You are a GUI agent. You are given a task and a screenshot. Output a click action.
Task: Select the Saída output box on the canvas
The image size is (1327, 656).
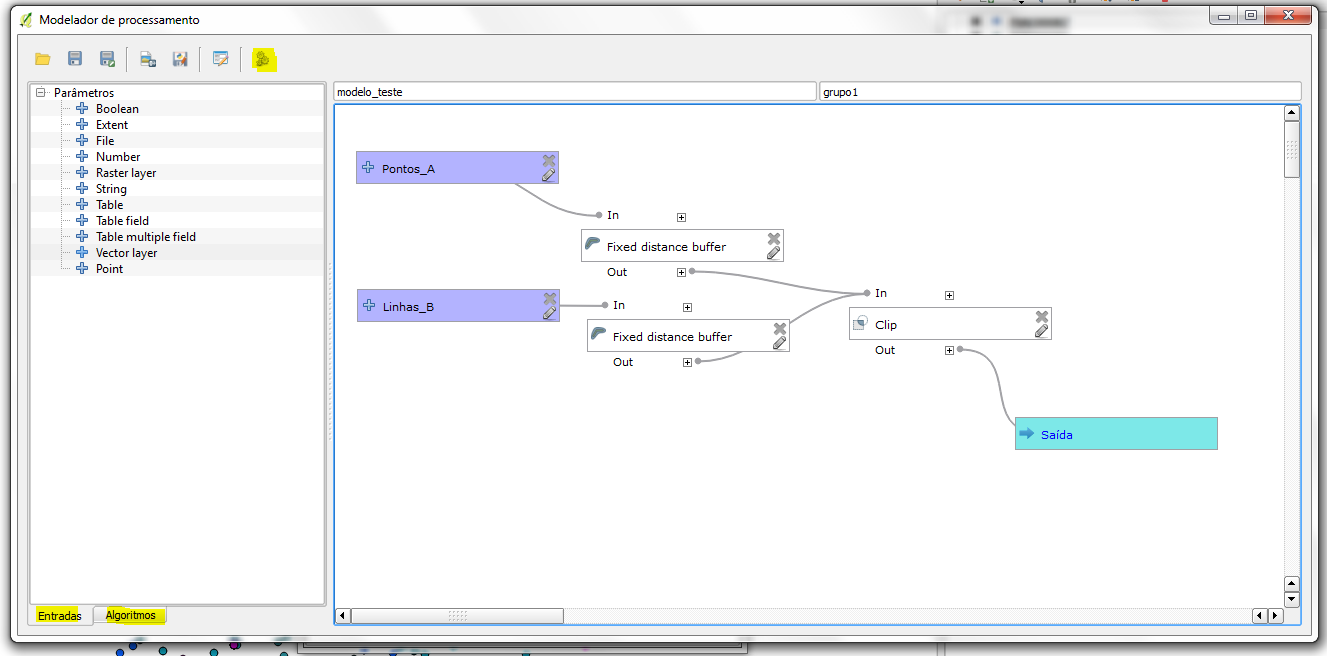(1116, 434)
